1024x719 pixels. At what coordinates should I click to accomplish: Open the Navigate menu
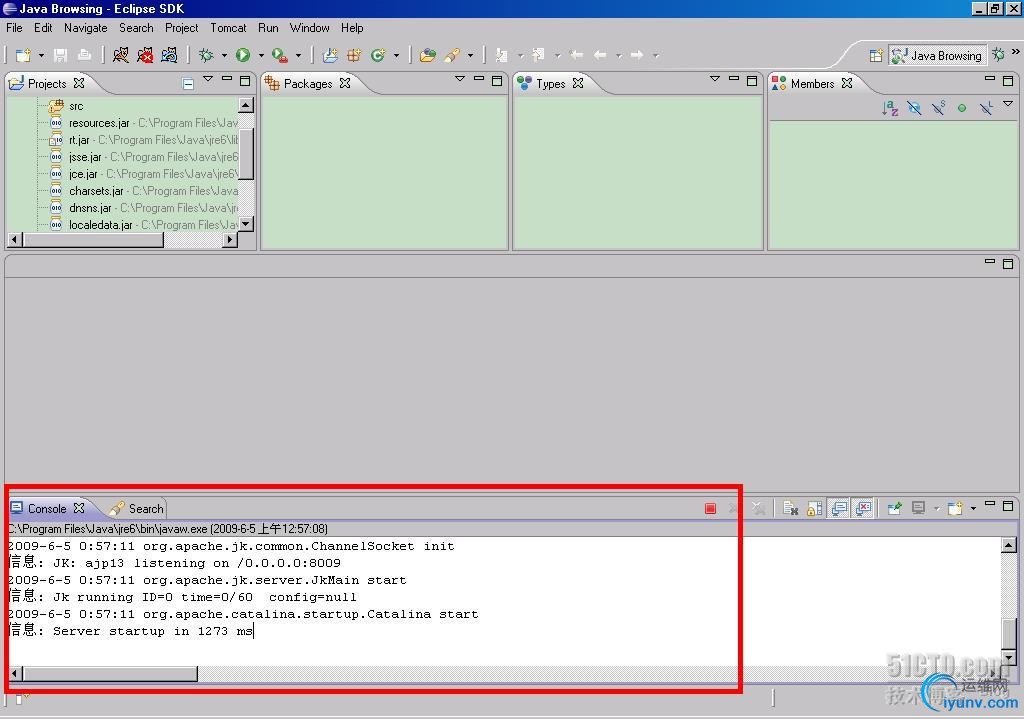pos(86,27)
